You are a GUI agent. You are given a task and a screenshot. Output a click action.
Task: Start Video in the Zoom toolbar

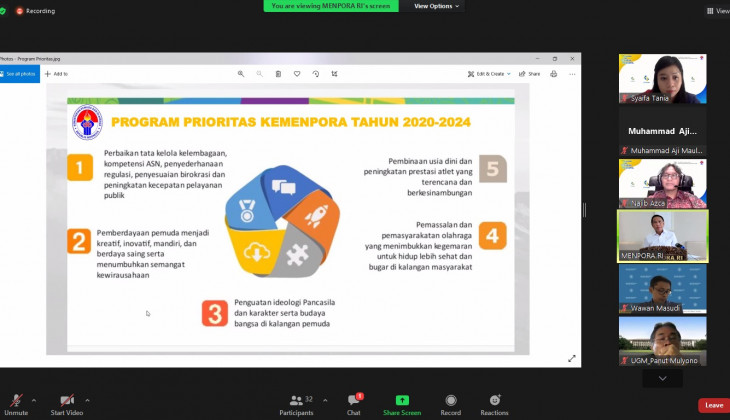click(x=67, y=405)
